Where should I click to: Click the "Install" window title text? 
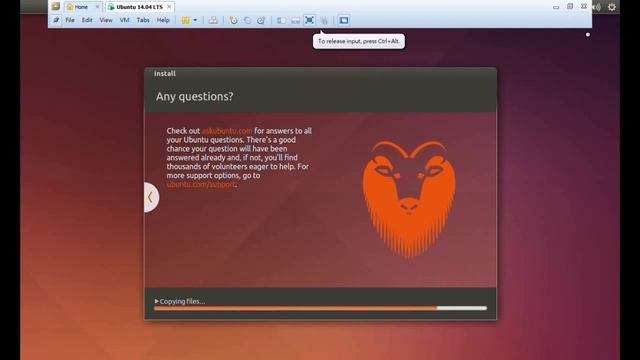pos(165,73)
